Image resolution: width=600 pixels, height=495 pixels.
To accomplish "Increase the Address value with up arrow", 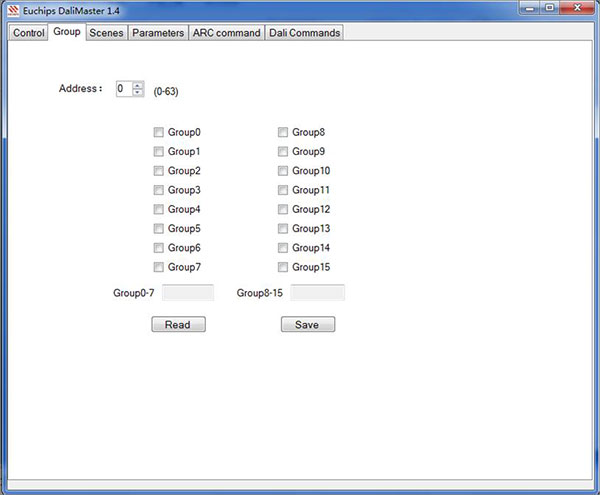I will click(138, 85).
